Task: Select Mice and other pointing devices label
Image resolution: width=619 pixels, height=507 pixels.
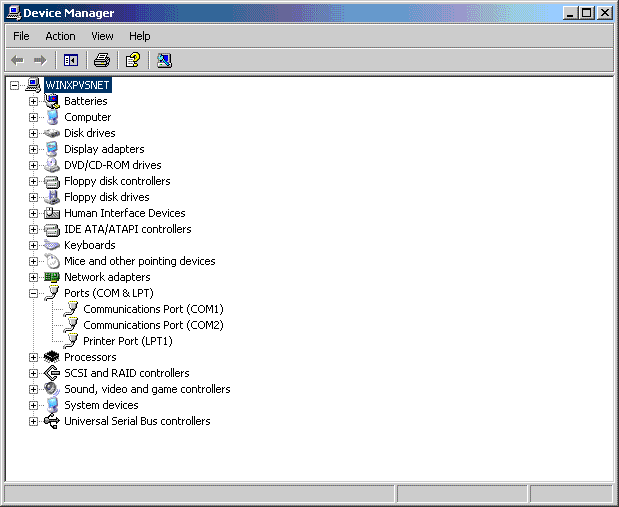Action: click(140, 261)
